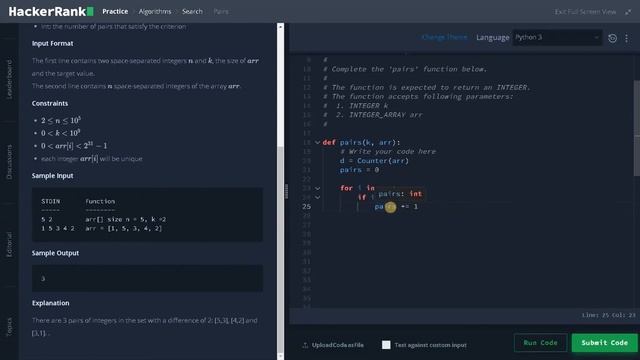Click the panel splitter handle
Screen dimensions: 640x360
coord(287,191)
